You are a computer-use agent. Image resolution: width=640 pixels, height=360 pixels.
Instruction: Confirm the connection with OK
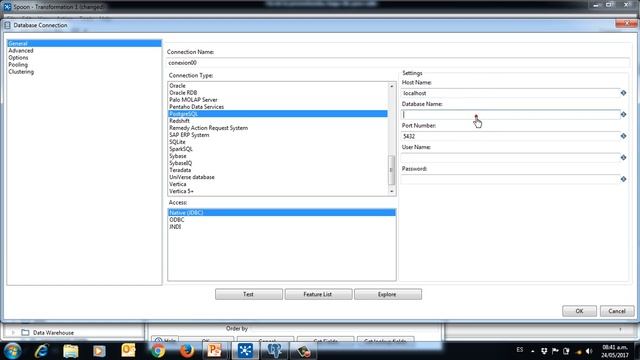point(579,311)
